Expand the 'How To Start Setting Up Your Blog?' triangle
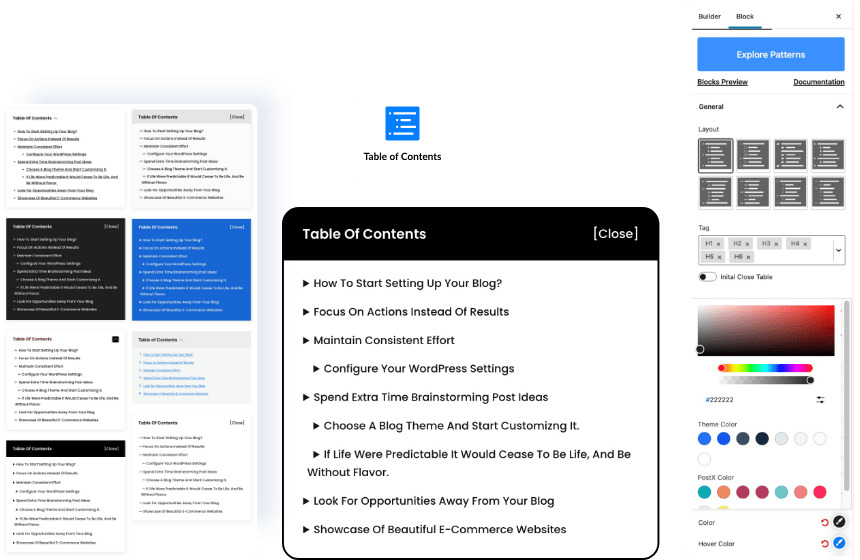Screen dimensions: 860x560 (x=306, y=284)
